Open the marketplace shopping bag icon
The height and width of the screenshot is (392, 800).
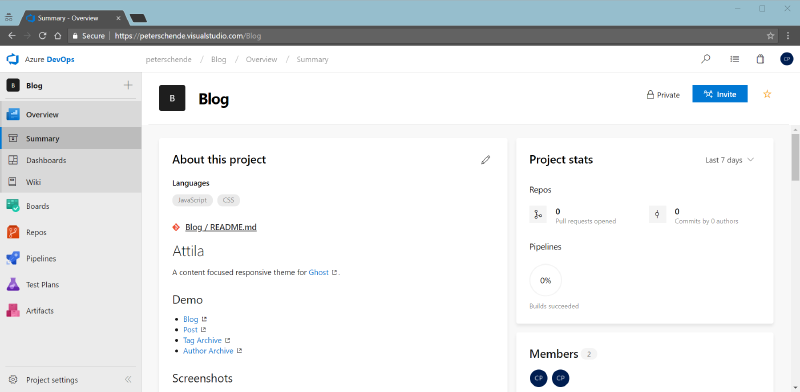click(760, 59)
